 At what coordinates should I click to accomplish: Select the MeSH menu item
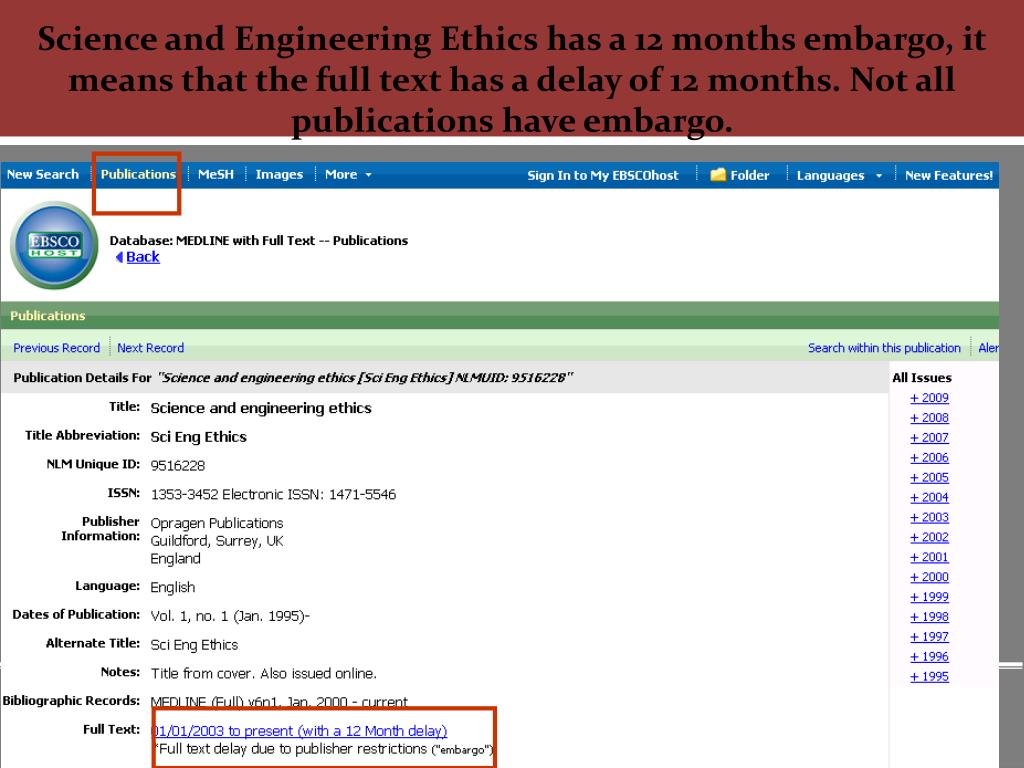pos(216,174)
